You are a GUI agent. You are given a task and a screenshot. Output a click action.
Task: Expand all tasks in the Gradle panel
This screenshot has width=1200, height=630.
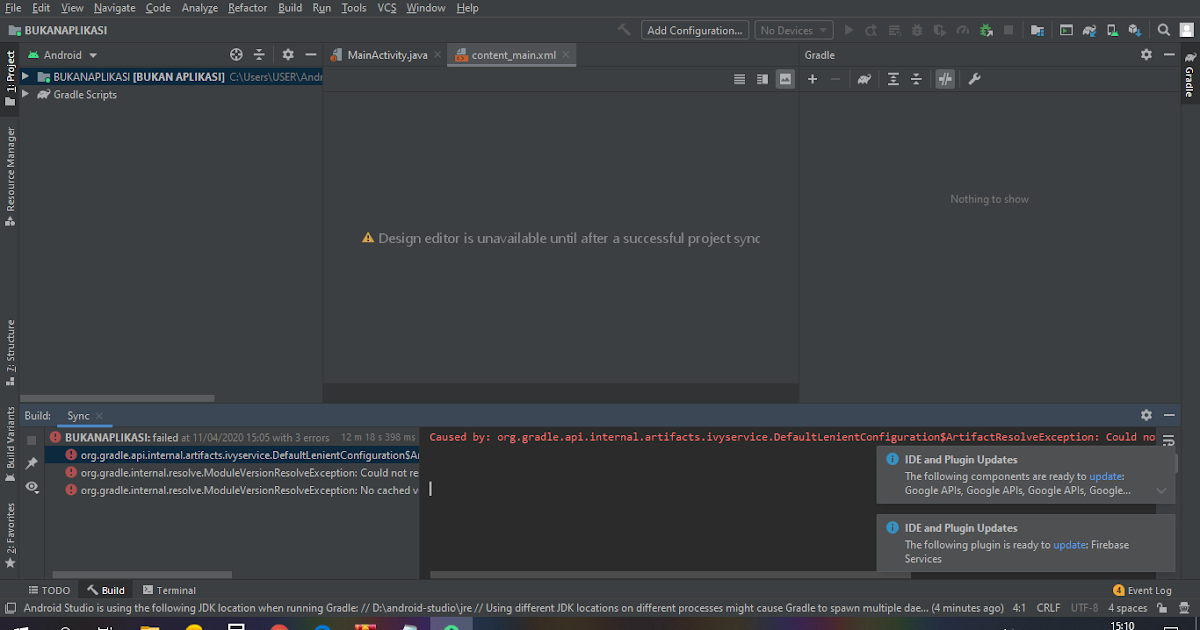pyautogui.click(x=892, y=79)
